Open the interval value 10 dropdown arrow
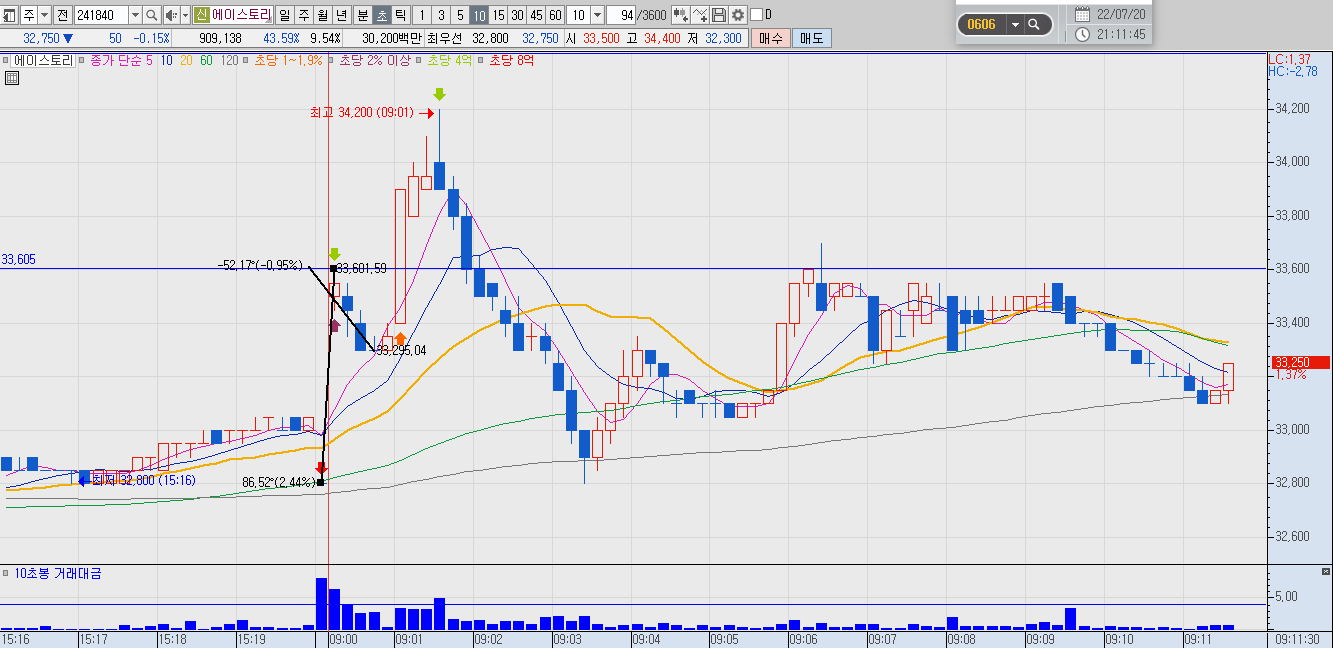The height and width of the screenshot is (648, 1333). tap(597, 15)
